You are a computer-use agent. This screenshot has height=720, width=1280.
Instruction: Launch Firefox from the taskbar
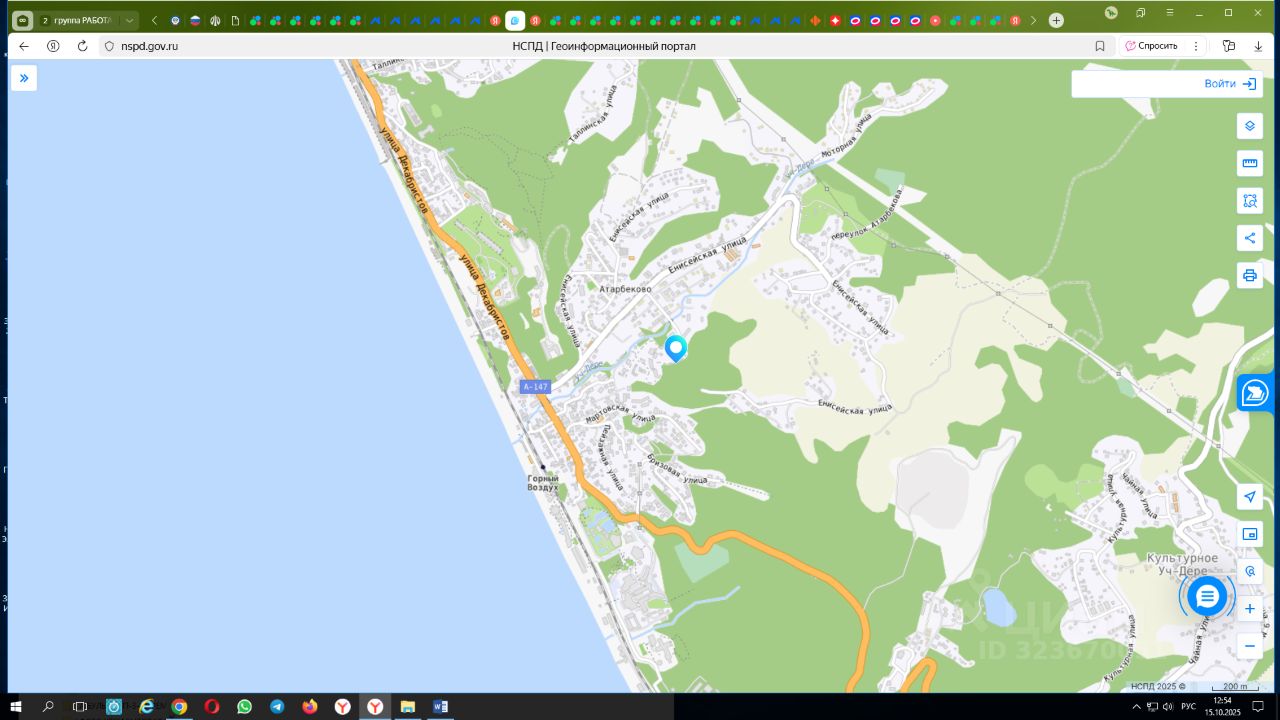[310, 707]
